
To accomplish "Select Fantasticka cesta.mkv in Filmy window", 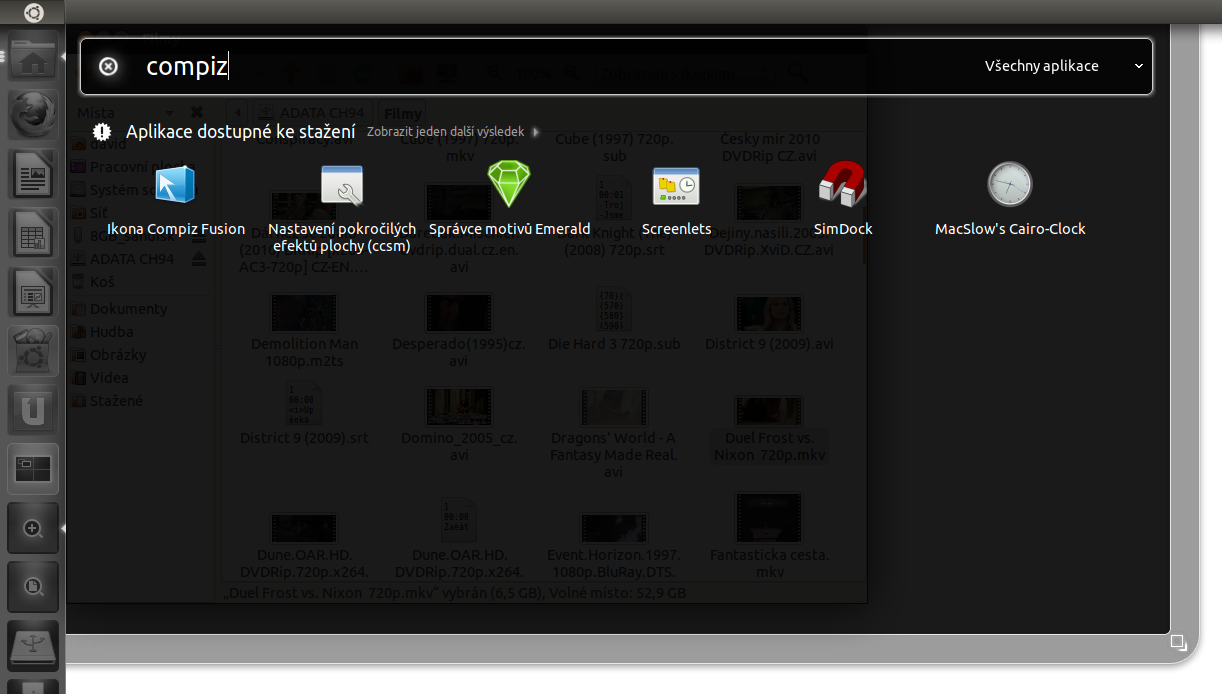I will 769,537.
